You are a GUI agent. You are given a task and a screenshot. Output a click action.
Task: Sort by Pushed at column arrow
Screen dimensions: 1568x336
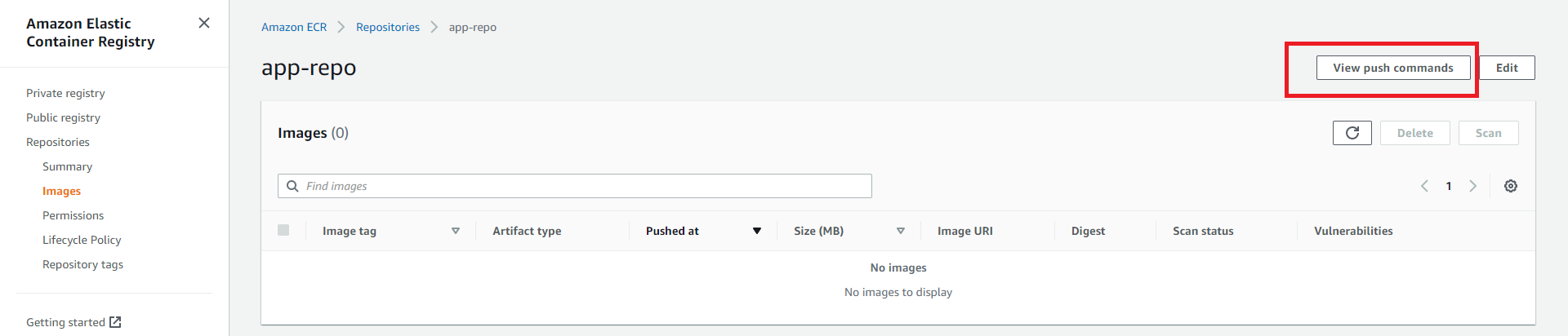tap(757, 231)
